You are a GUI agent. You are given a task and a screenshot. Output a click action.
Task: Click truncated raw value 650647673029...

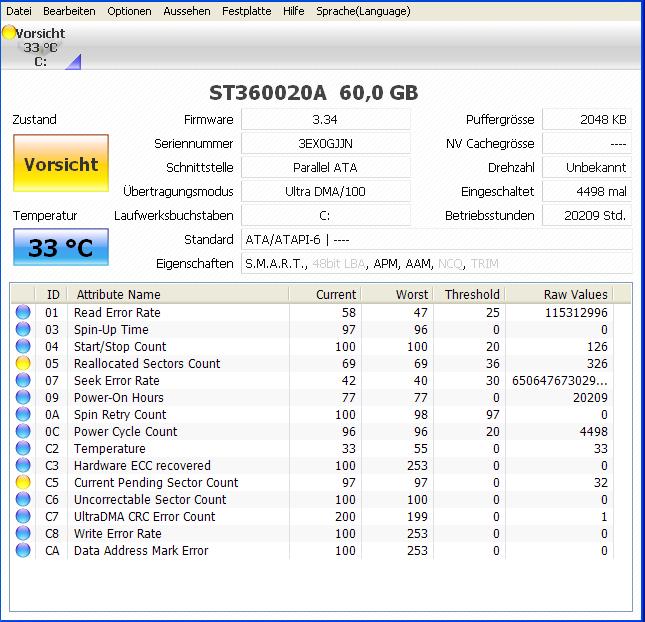pos(559,380)
